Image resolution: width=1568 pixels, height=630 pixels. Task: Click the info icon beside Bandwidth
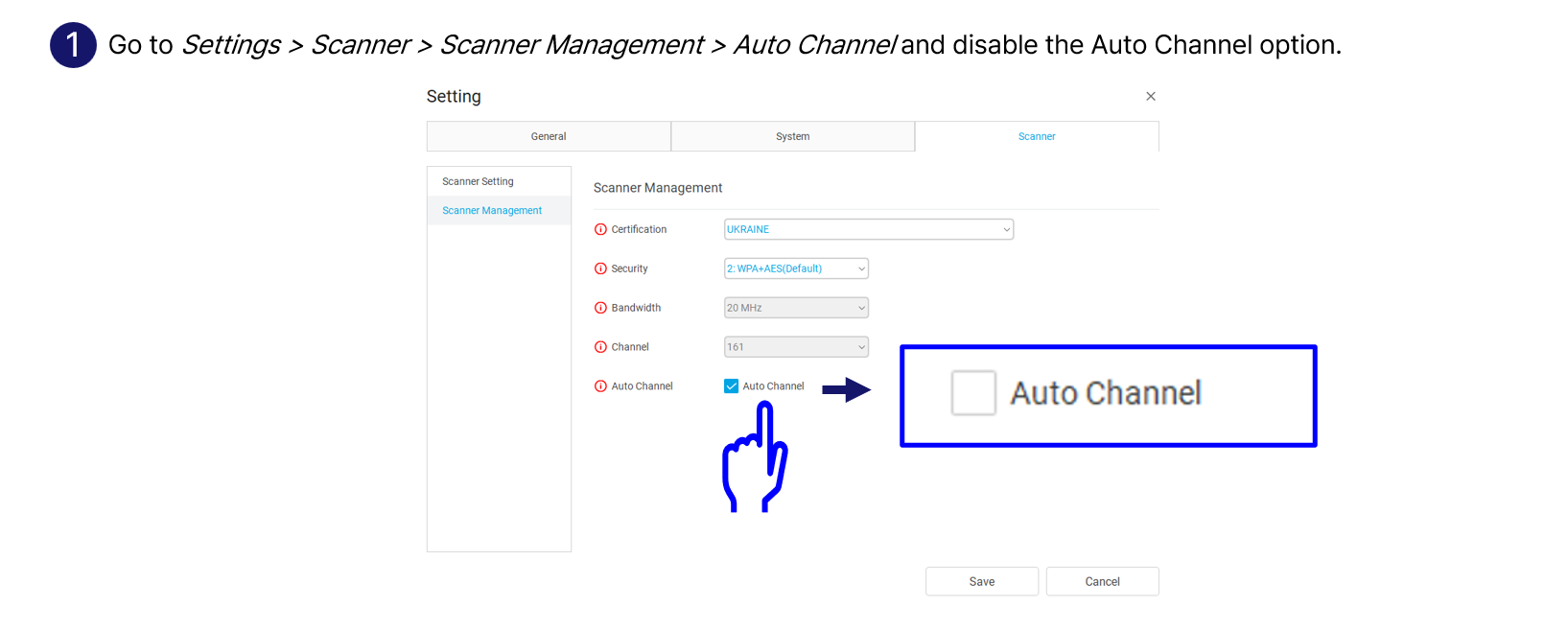pyautogui.click(x=600, y=308)
